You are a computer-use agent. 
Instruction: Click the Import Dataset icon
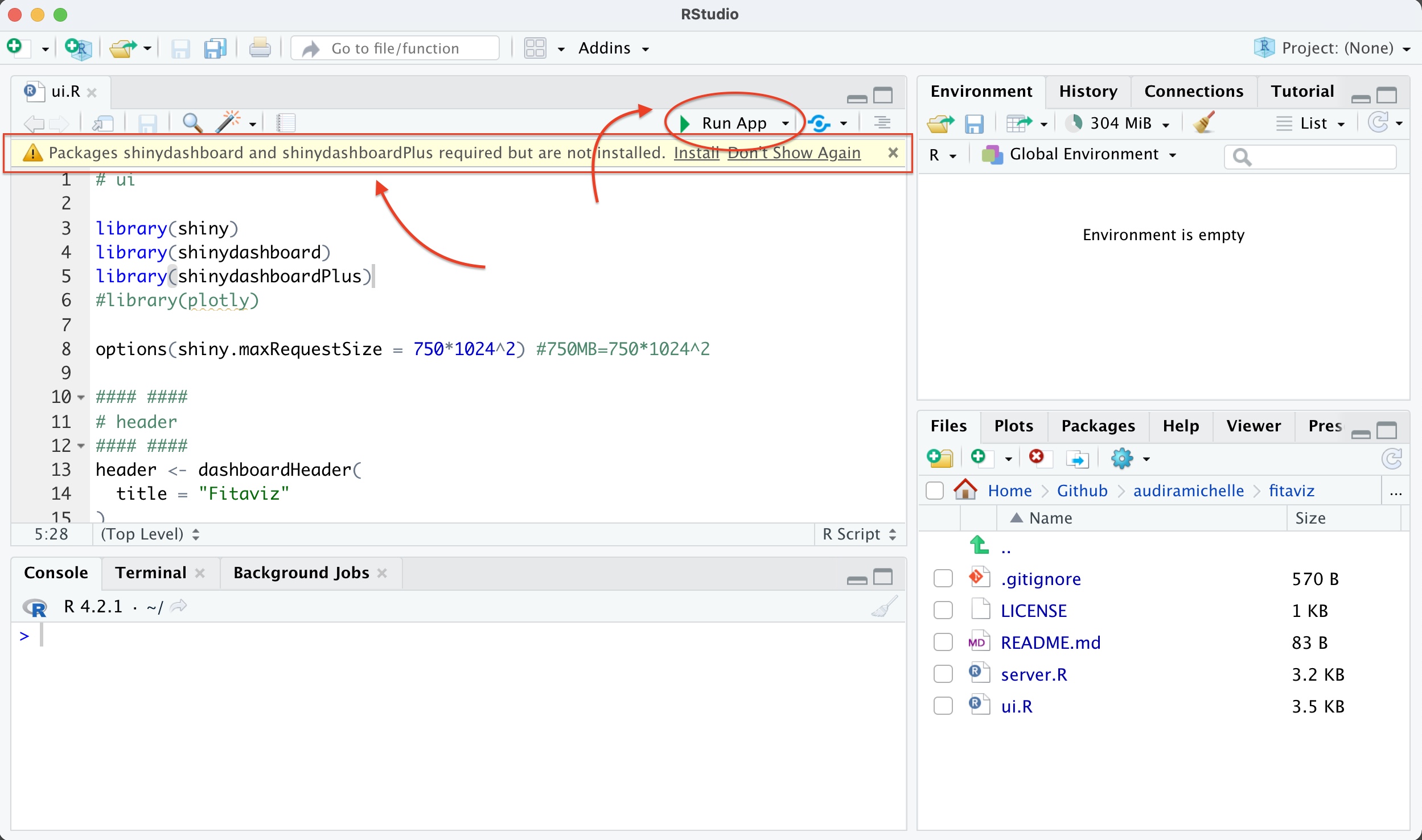1019,123
